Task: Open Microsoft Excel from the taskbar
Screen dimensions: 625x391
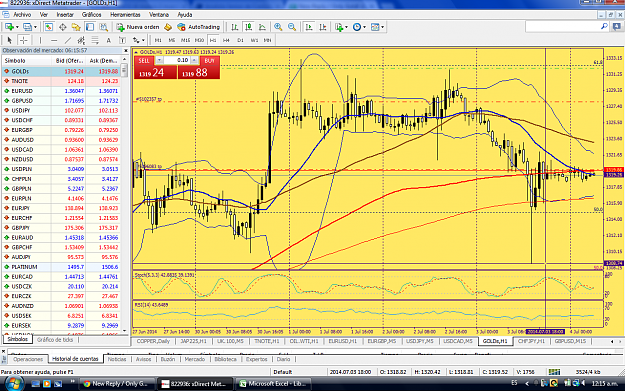Action: 273,384
